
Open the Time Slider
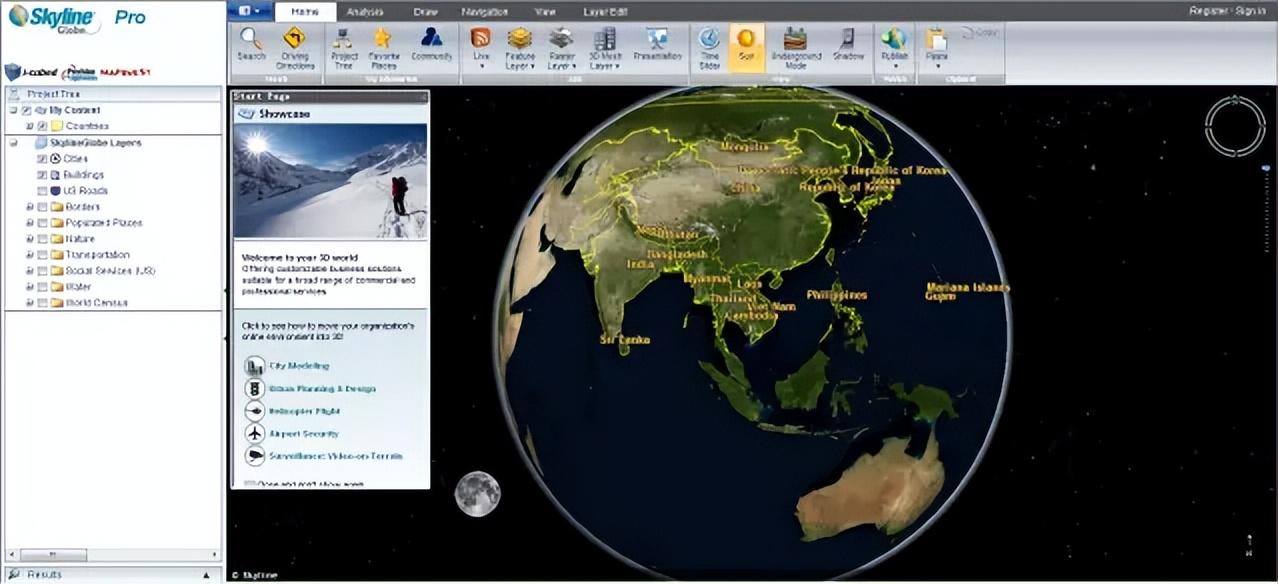[x=709, y=46]
